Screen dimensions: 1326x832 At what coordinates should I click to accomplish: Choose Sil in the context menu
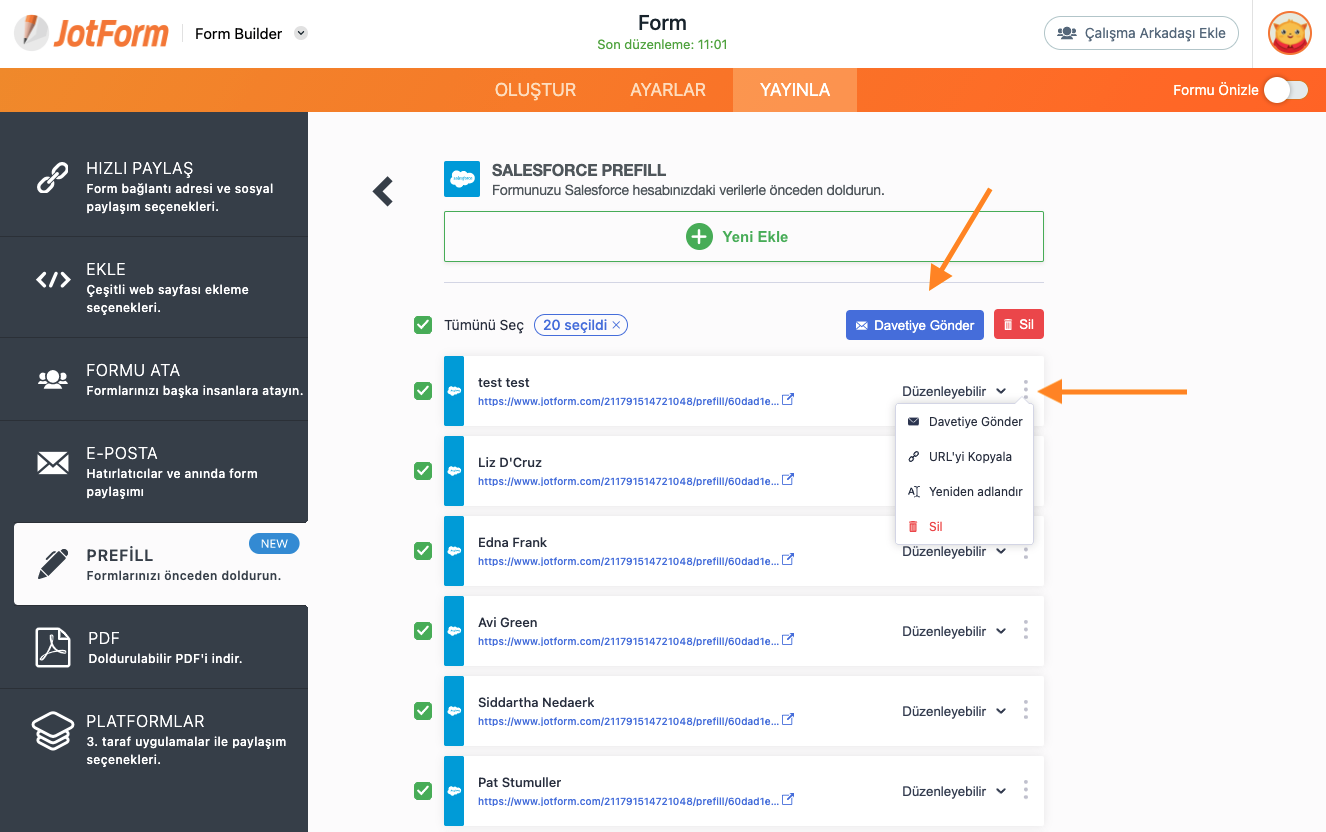[964, 527]
